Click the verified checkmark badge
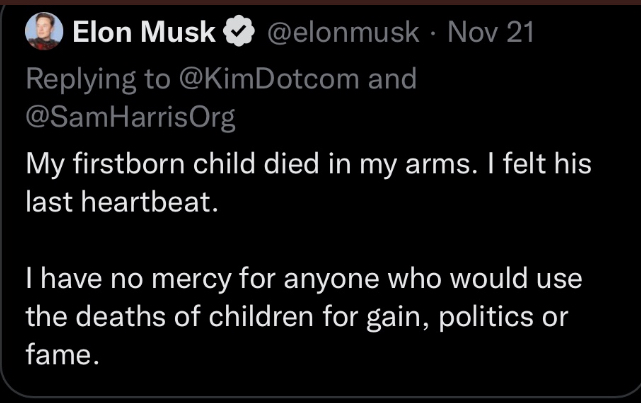Image resolution: width=641 pixels, height=403 pixels. pyautogui.click(x=238, y=33)
